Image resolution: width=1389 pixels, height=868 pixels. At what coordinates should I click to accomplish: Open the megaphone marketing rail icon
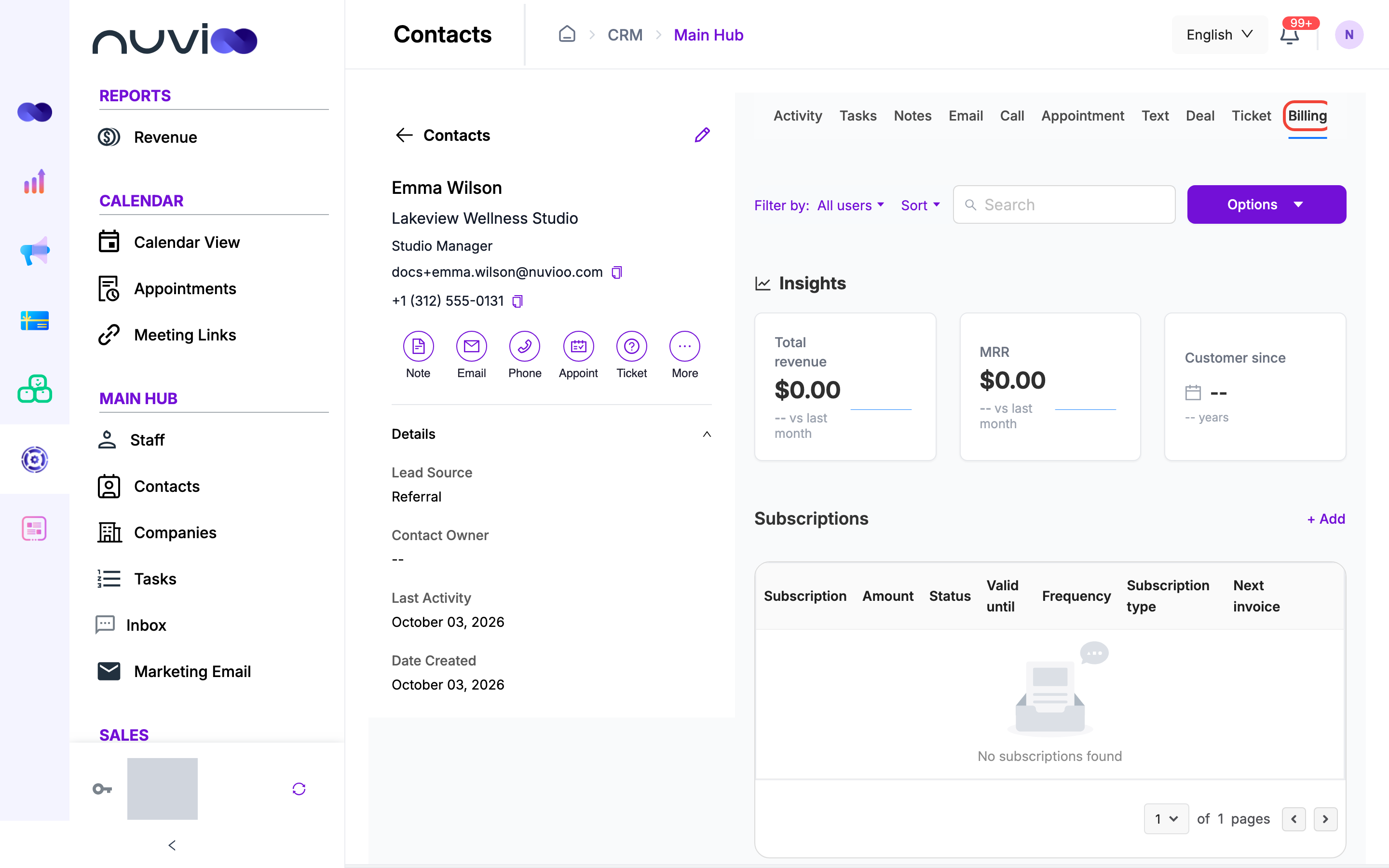pyautogui.click(x=34, y=251)
